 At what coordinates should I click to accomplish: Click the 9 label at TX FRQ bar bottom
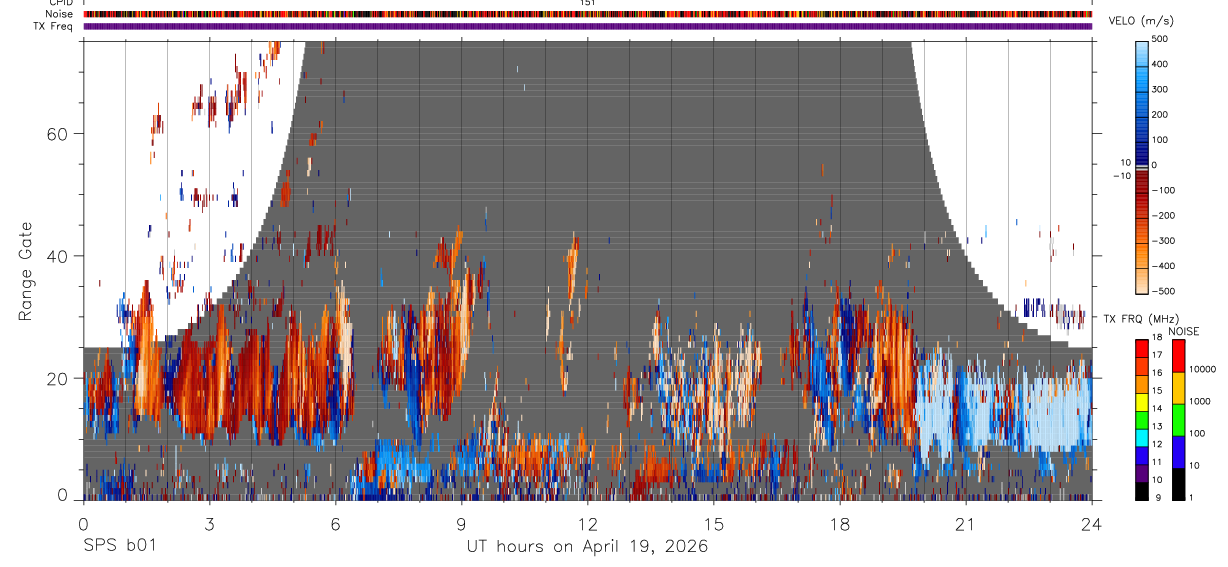(1159, 497)
